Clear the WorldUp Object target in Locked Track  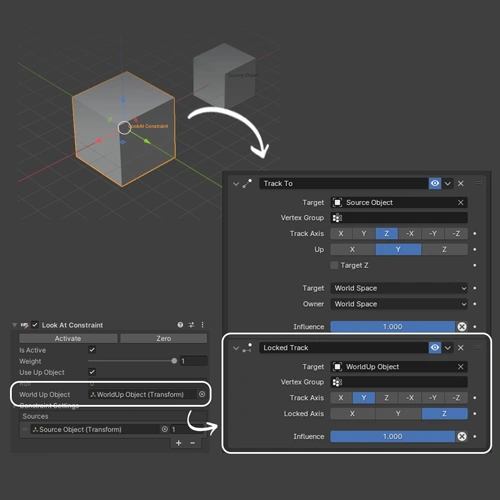point(461,367)
